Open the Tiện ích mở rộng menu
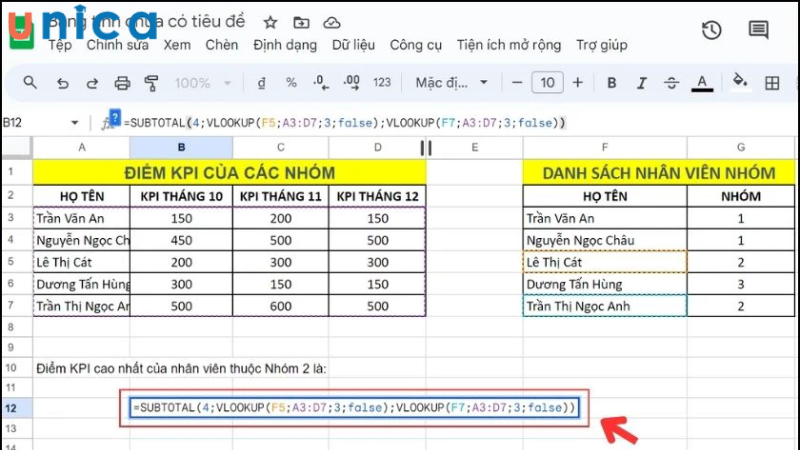Screen dimensions: 800x450 click(509, 45)
